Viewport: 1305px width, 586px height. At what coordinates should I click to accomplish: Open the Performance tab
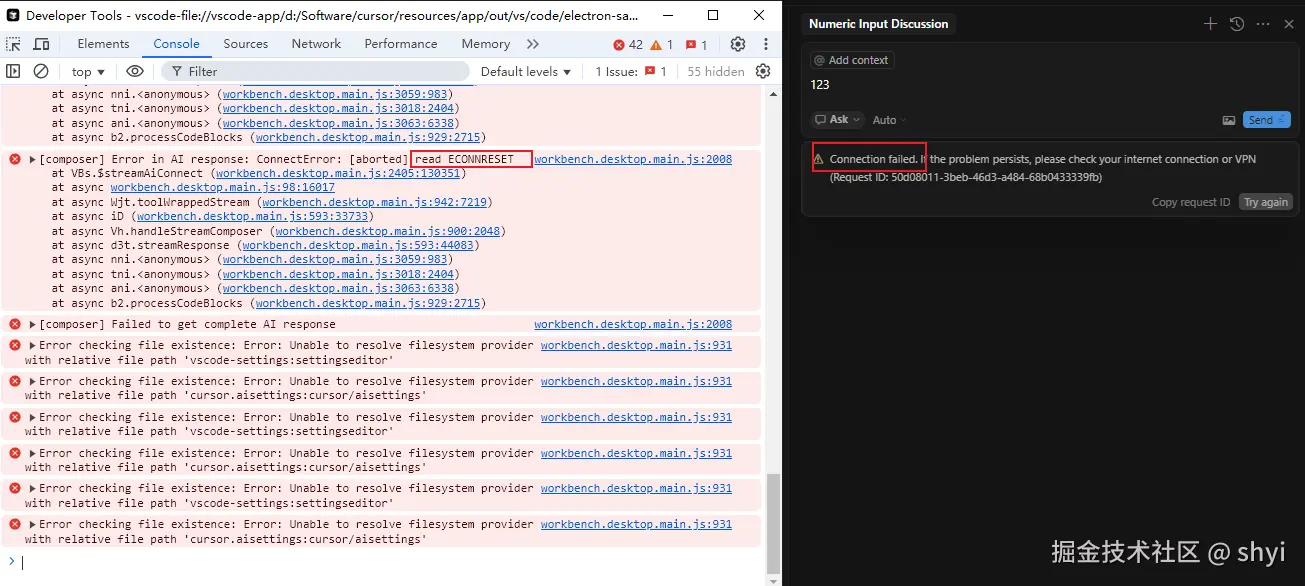pos(401,44)
